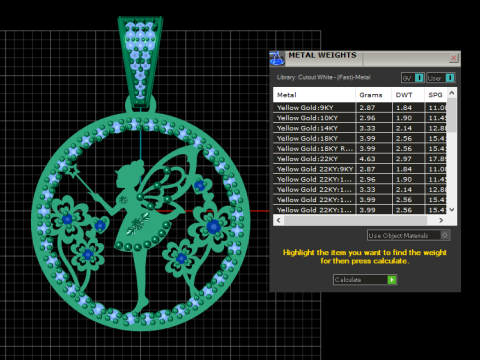Viewport: 480px width, 360px height.
Task: Sort by SPG column header
Action: point(435,95)
